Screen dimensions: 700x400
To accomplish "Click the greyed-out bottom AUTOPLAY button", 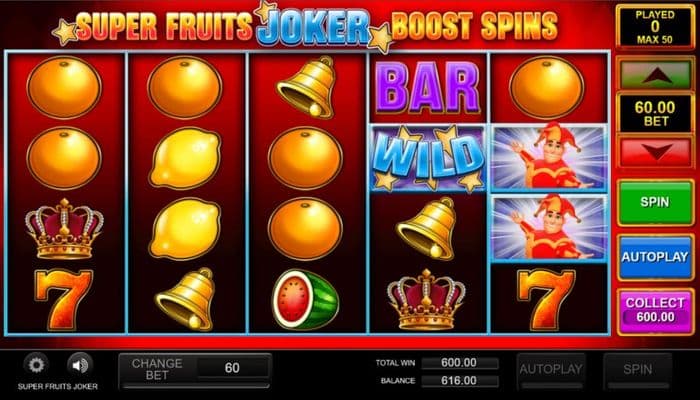I will coord(550,369).
